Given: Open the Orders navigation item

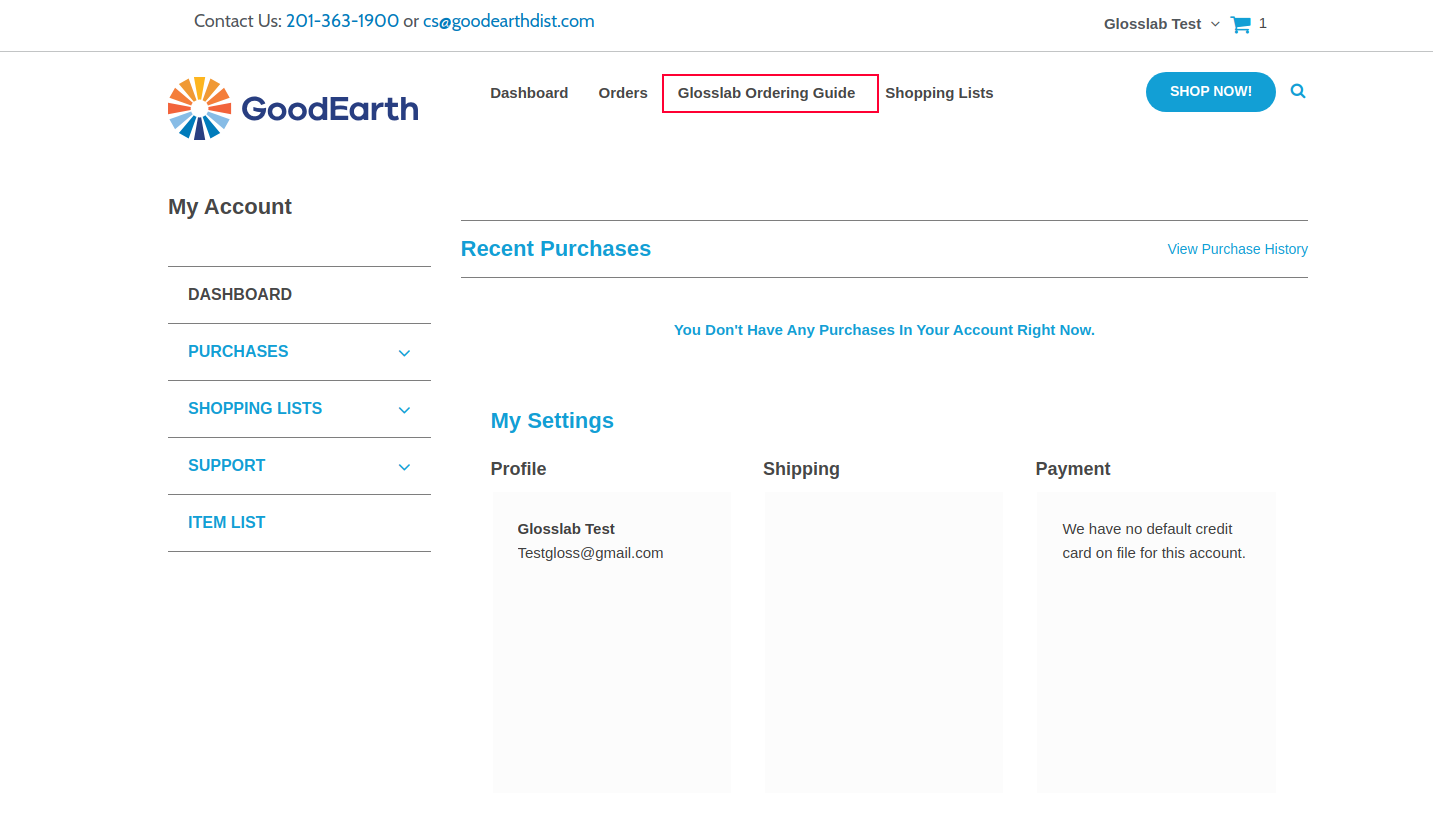Looking at the screenshot, I should click(623, 93).
